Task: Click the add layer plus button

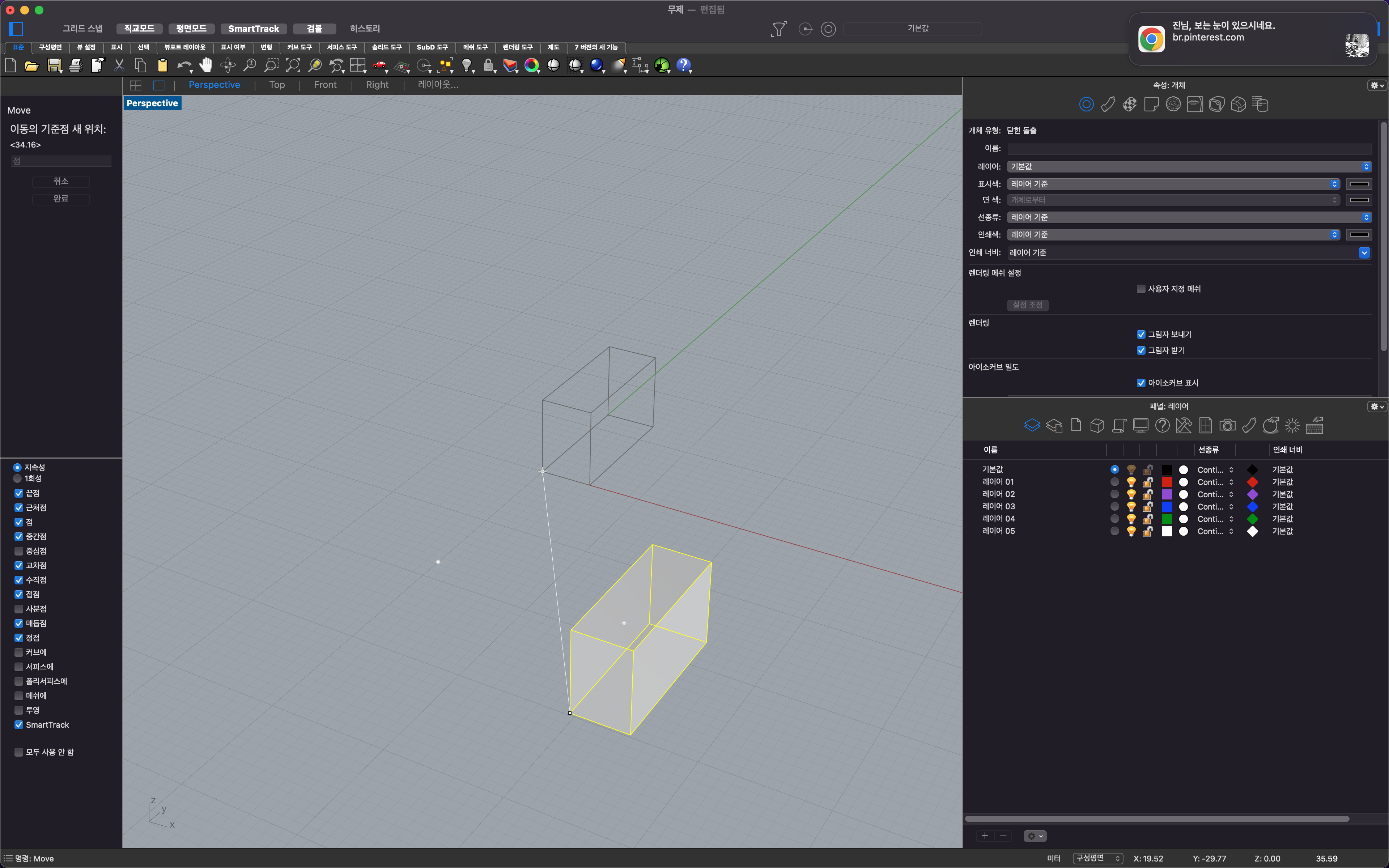Action: pos(984,836)
